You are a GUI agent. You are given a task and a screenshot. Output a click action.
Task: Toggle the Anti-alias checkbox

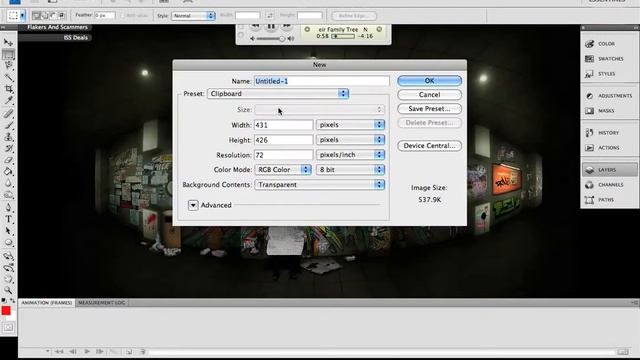123,16
